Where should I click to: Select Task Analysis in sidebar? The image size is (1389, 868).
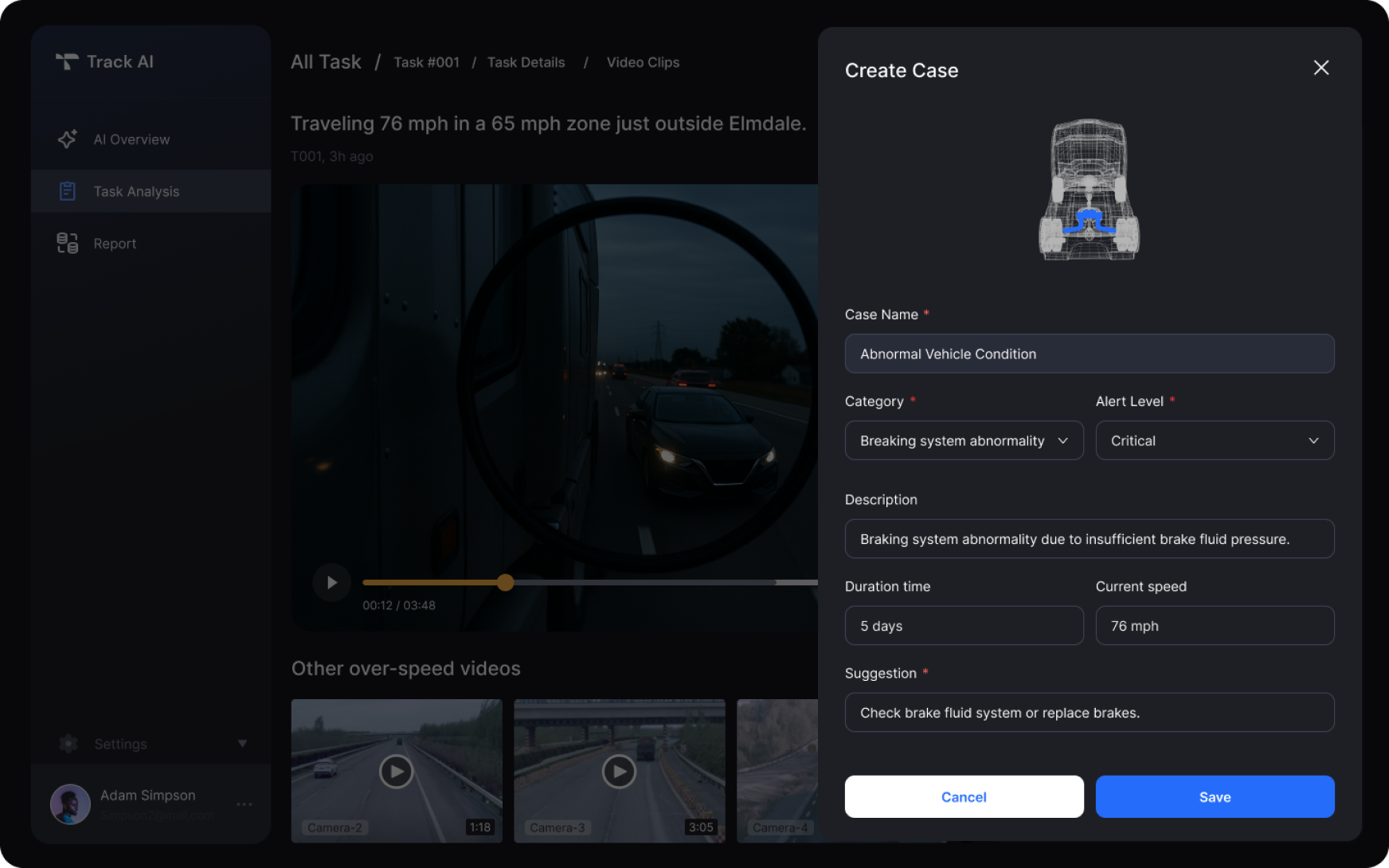[151, 191]
